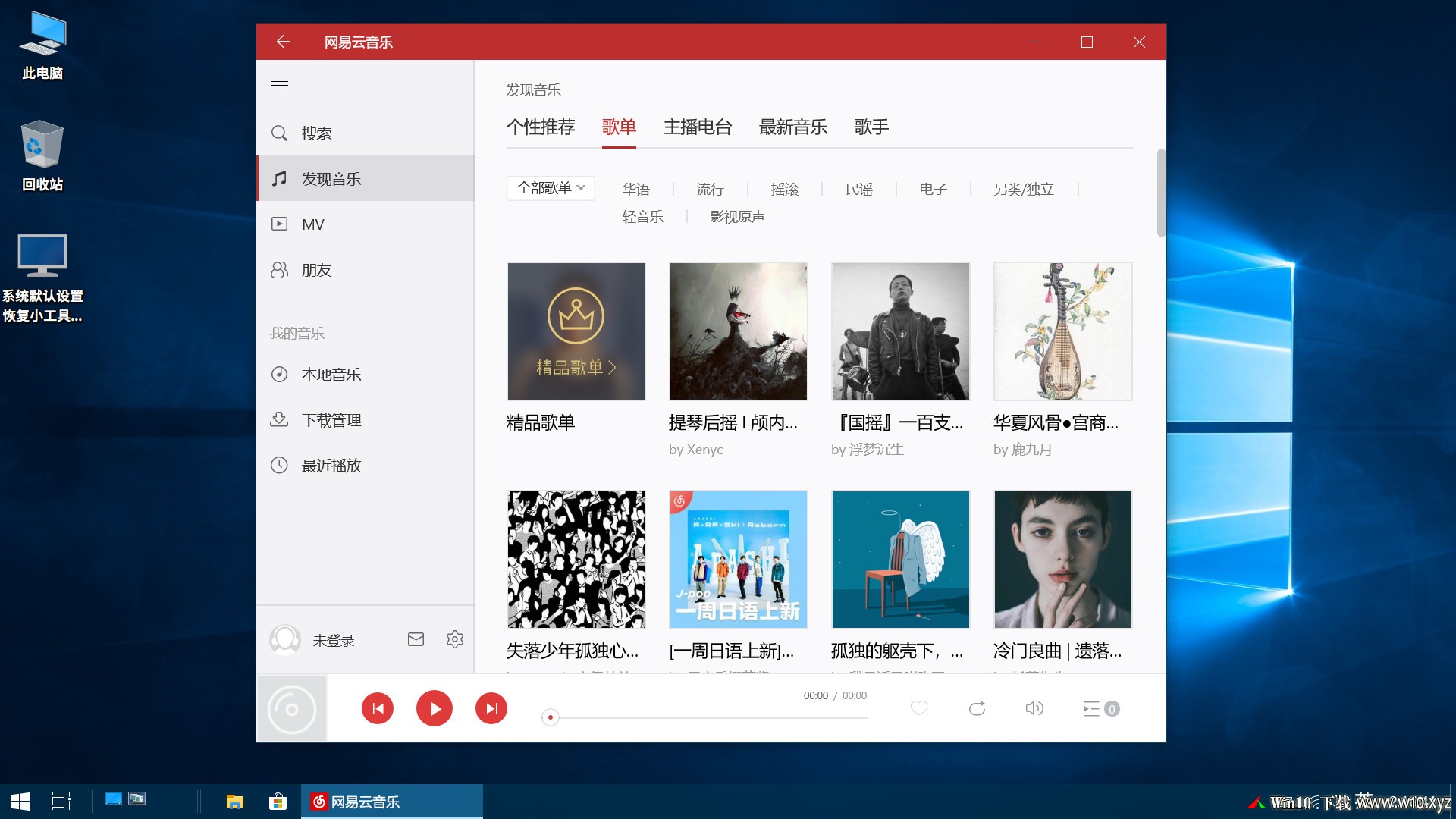Open the Windows Start menu

pos(20,802)
